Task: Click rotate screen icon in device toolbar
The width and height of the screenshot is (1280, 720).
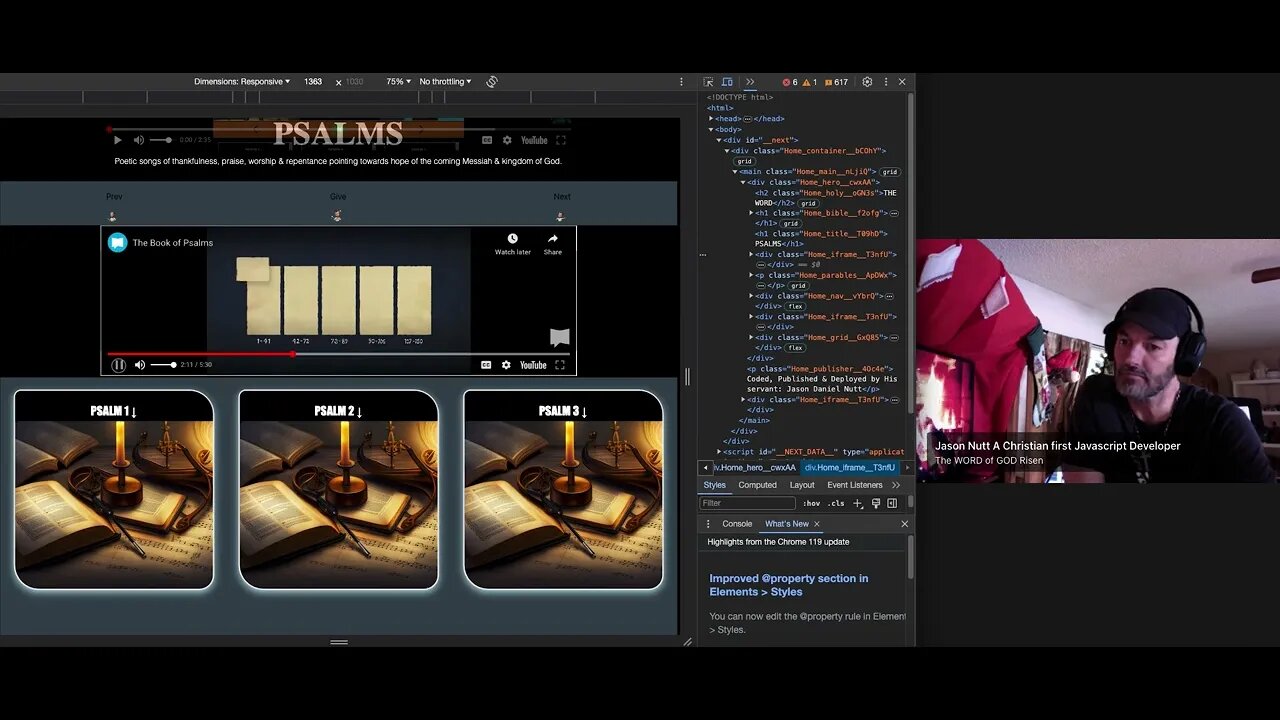Action: (x=492, y=82)
